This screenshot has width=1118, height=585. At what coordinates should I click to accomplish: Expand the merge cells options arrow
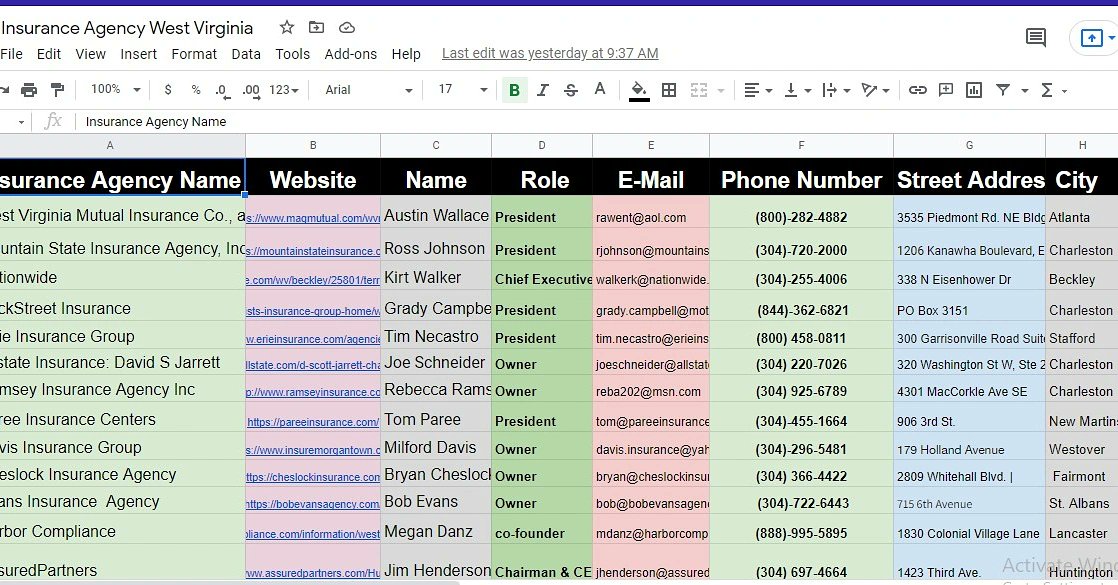pyautogui.click(x=721, y=91)
